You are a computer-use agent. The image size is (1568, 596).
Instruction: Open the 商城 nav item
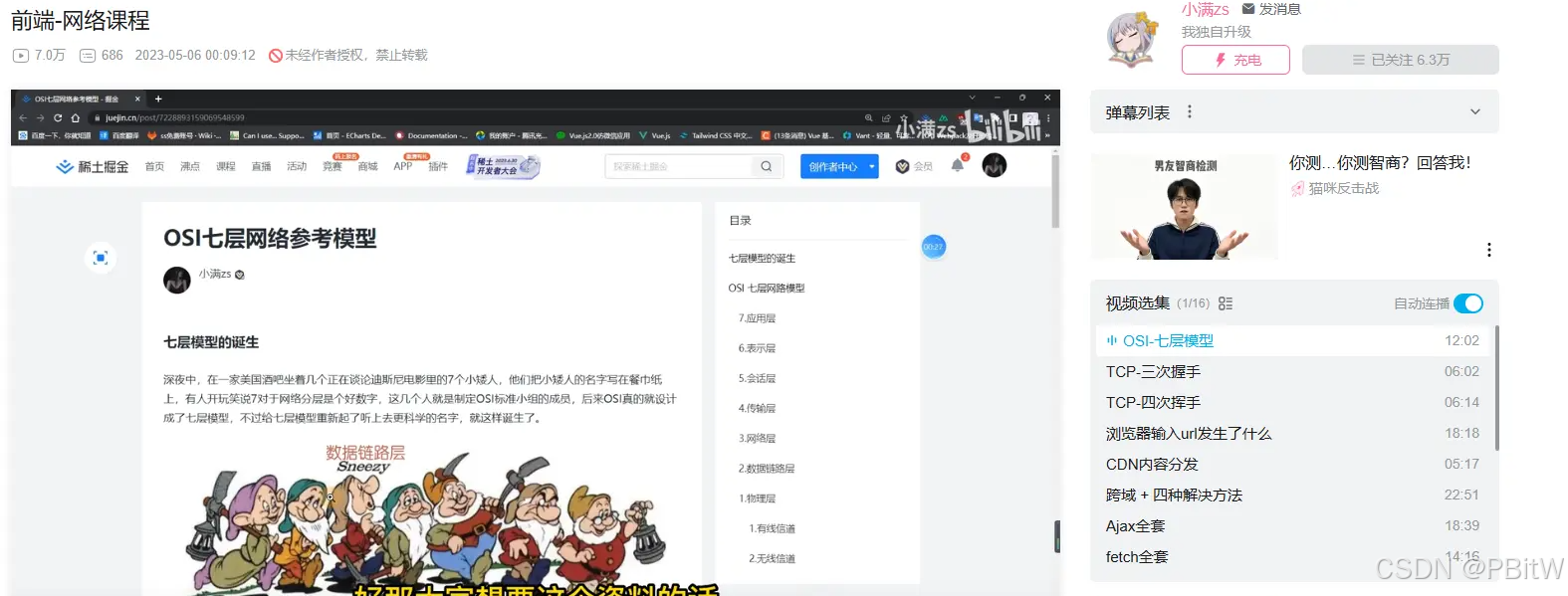[x=368, y=166]
